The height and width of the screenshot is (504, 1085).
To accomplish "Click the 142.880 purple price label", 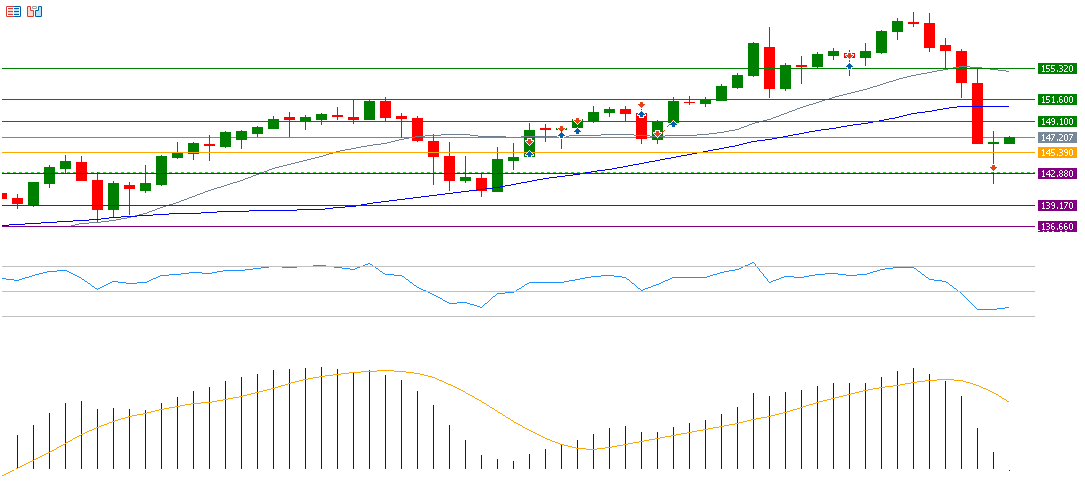I will [1057, 173].
